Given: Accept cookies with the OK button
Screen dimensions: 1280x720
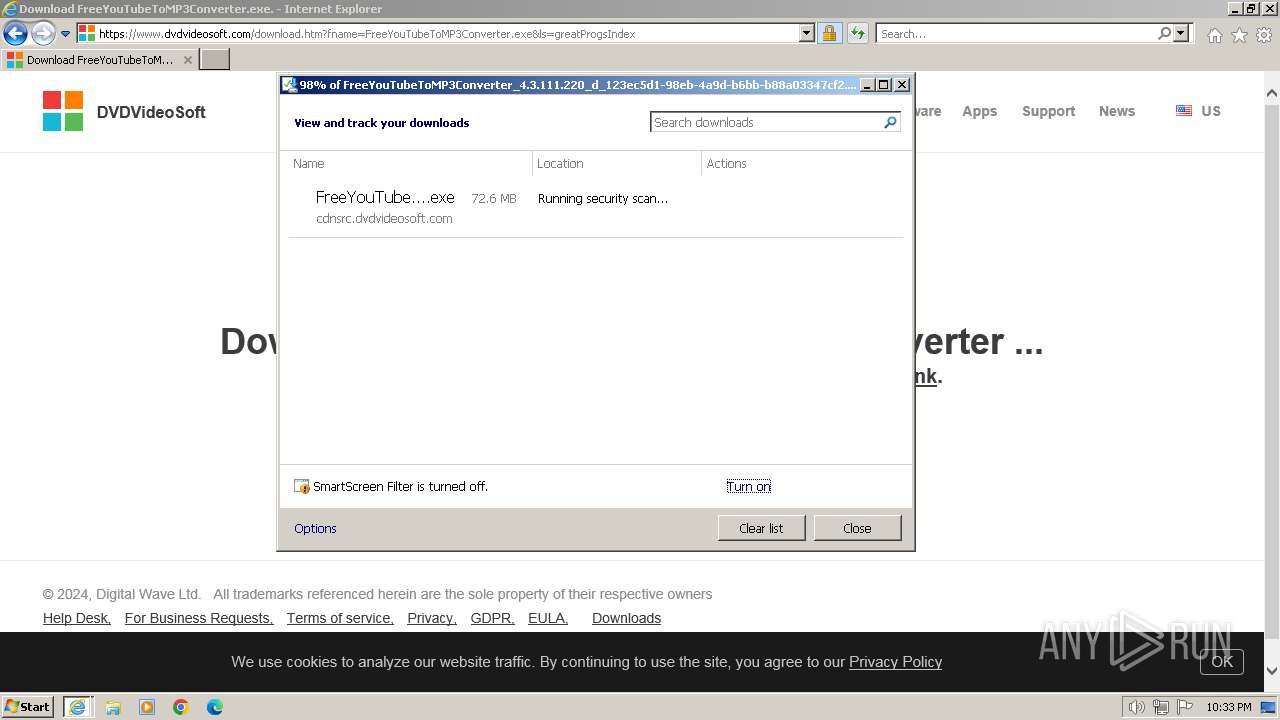Looking at the screenshot, I should (1222, 661).
